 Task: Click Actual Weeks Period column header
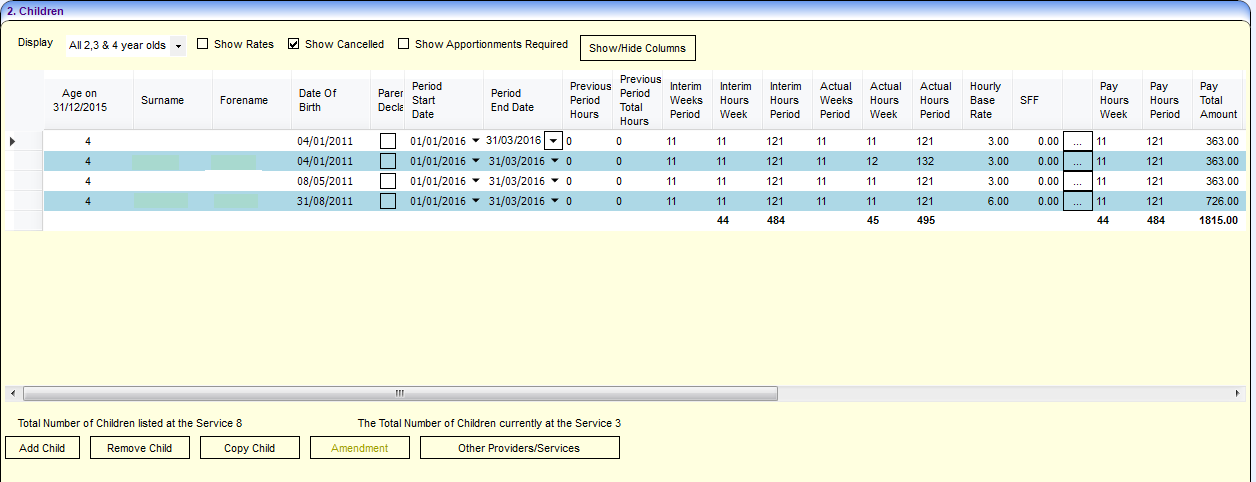836,100
